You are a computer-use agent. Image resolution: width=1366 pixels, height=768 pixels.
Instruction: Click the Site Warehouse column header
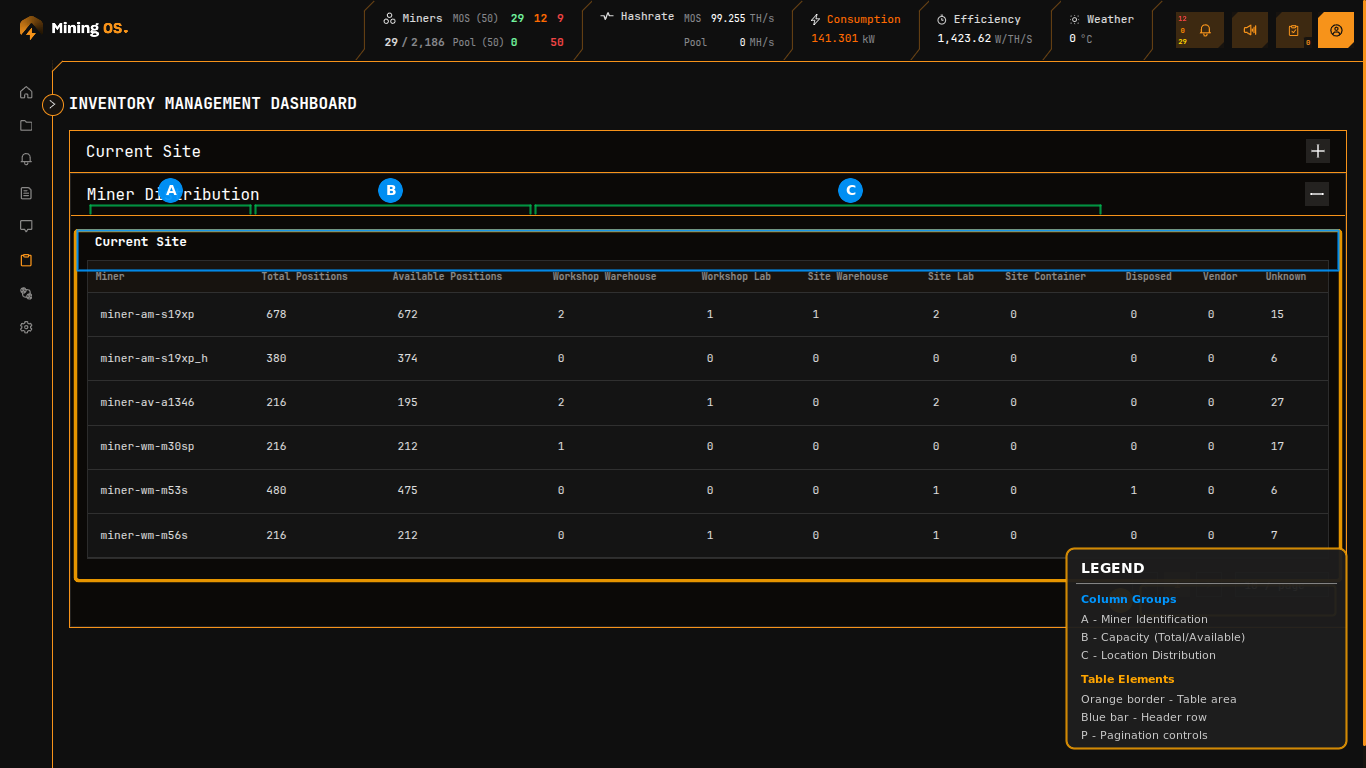[x=847, y=276]
